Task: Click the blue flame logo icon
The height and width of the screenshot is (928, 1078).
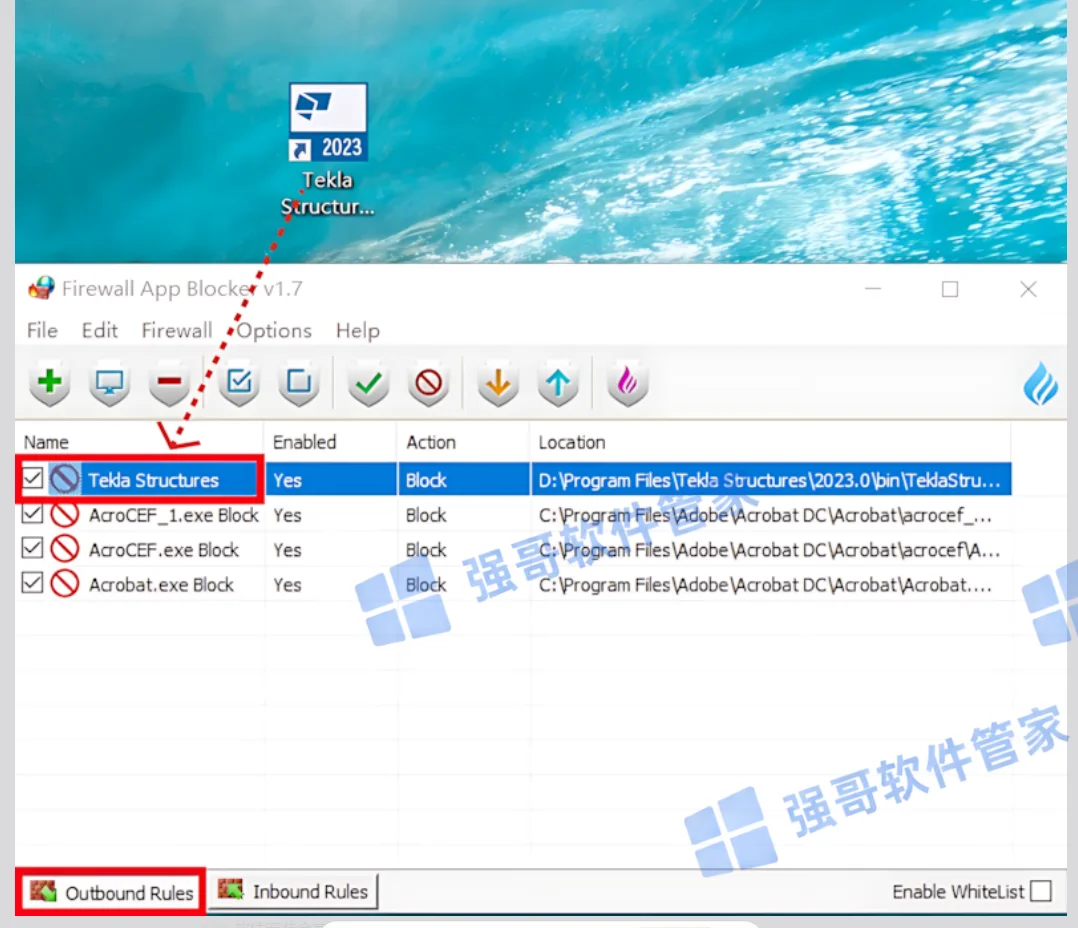Action: click(x=1041, y=384)
